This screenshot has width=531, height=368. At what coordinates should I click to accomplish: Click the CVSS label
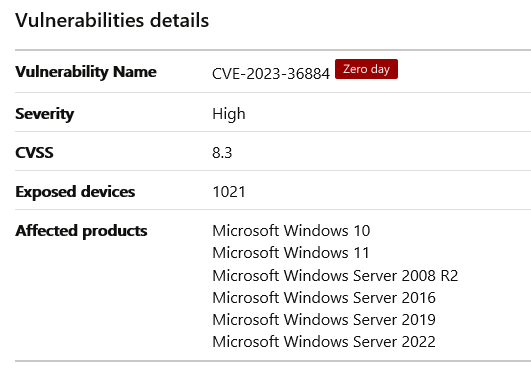(x=34, y=153)
